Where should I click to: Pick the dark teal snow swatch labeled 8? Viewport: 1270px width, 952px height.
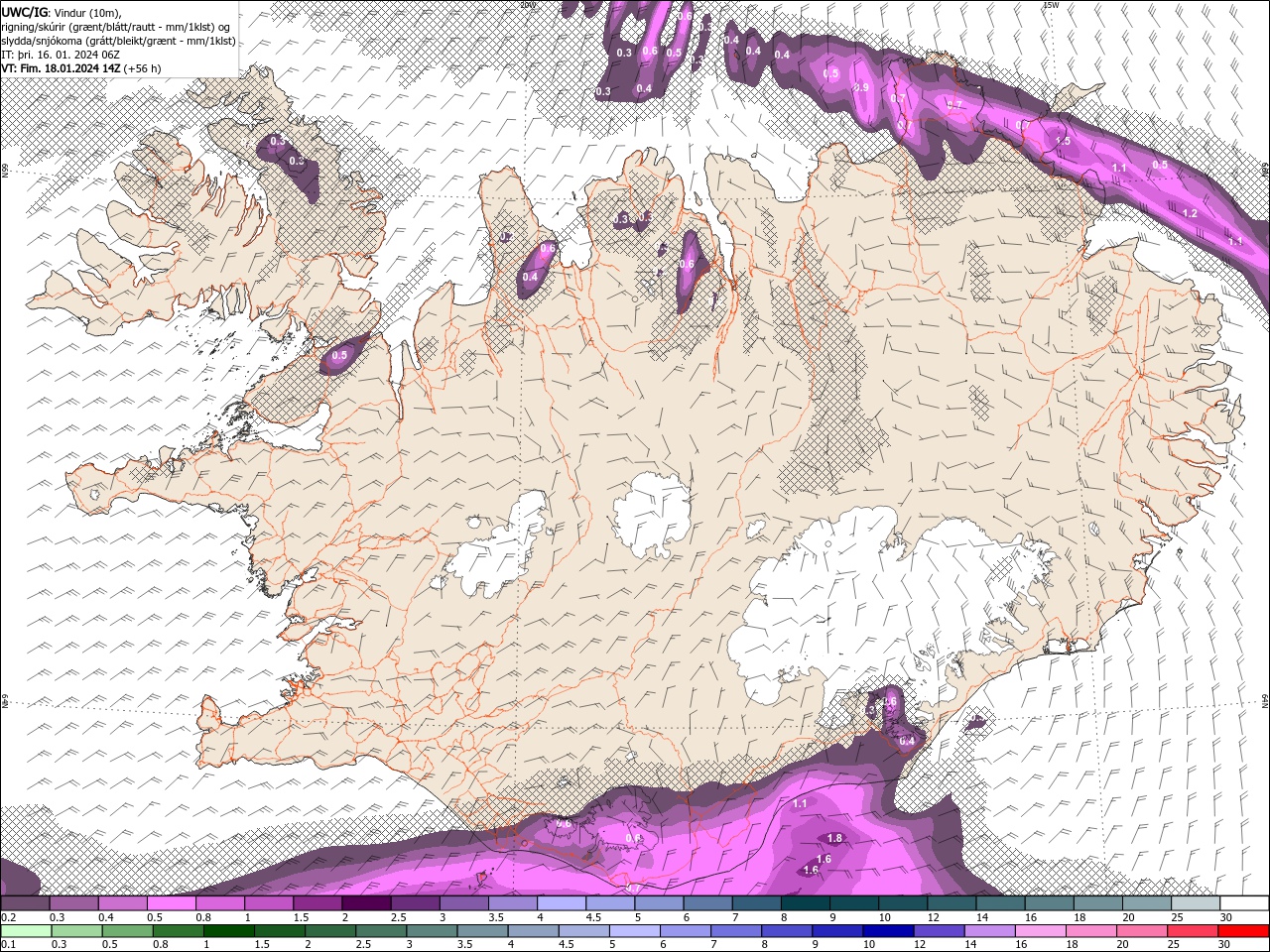805,903
